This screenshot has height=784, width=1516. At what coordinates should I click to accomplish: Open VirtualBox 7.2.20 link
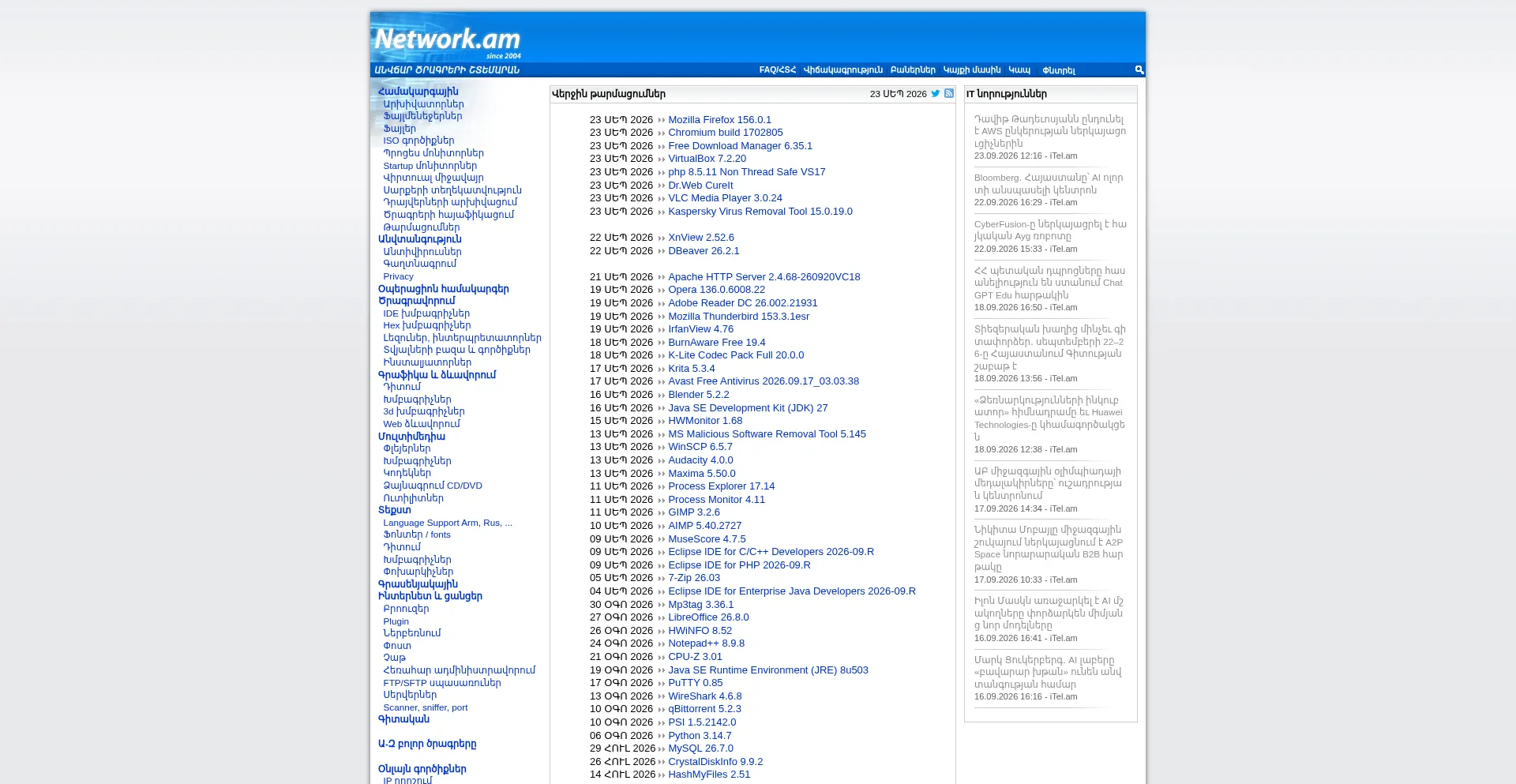(x=707, y=159)
